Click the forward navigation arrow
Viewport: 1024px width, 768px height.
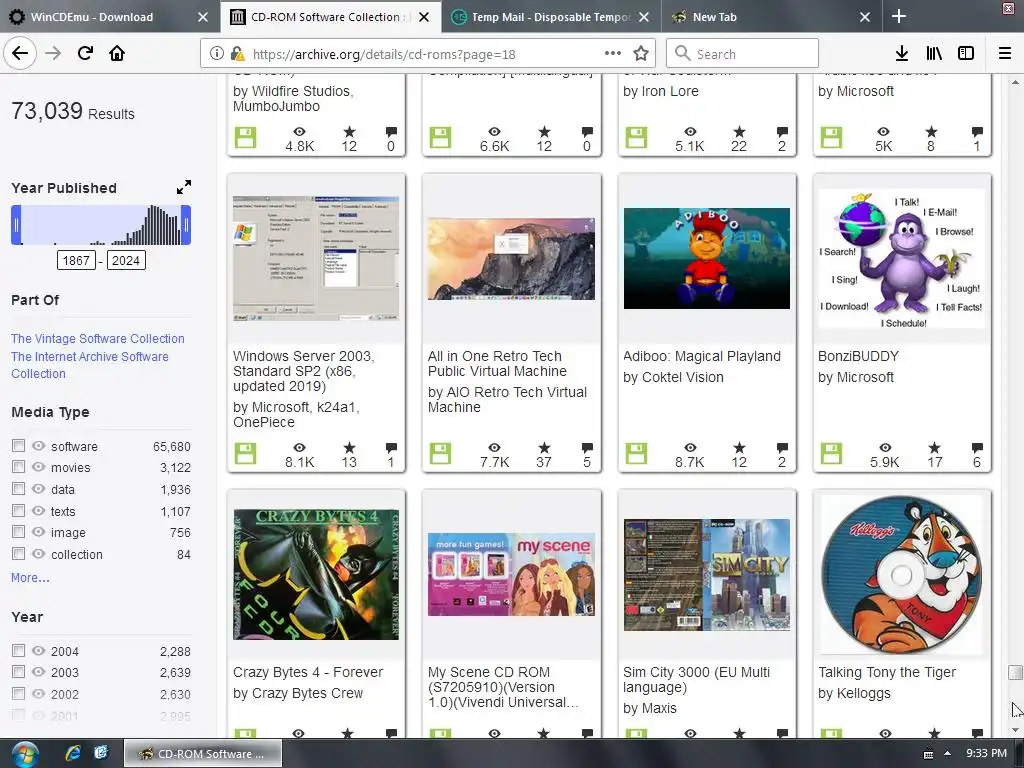[53, 54]
